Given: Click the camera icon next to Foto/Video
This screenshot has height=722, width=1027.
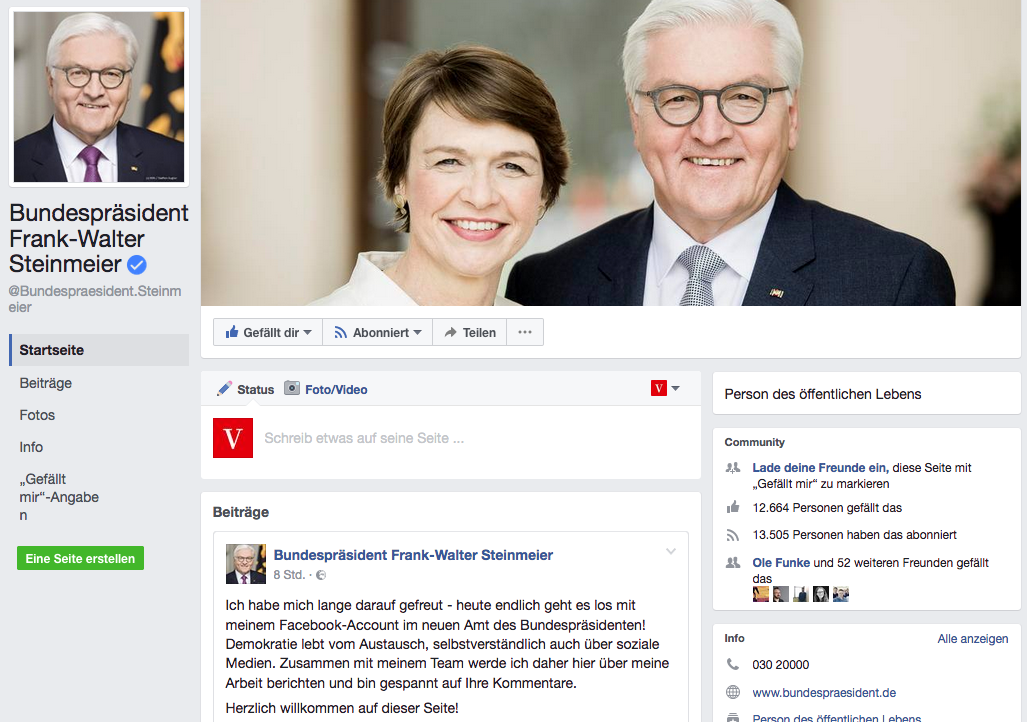Looking at the screenshot, I should pyautogui.click(x=291, y=389).
